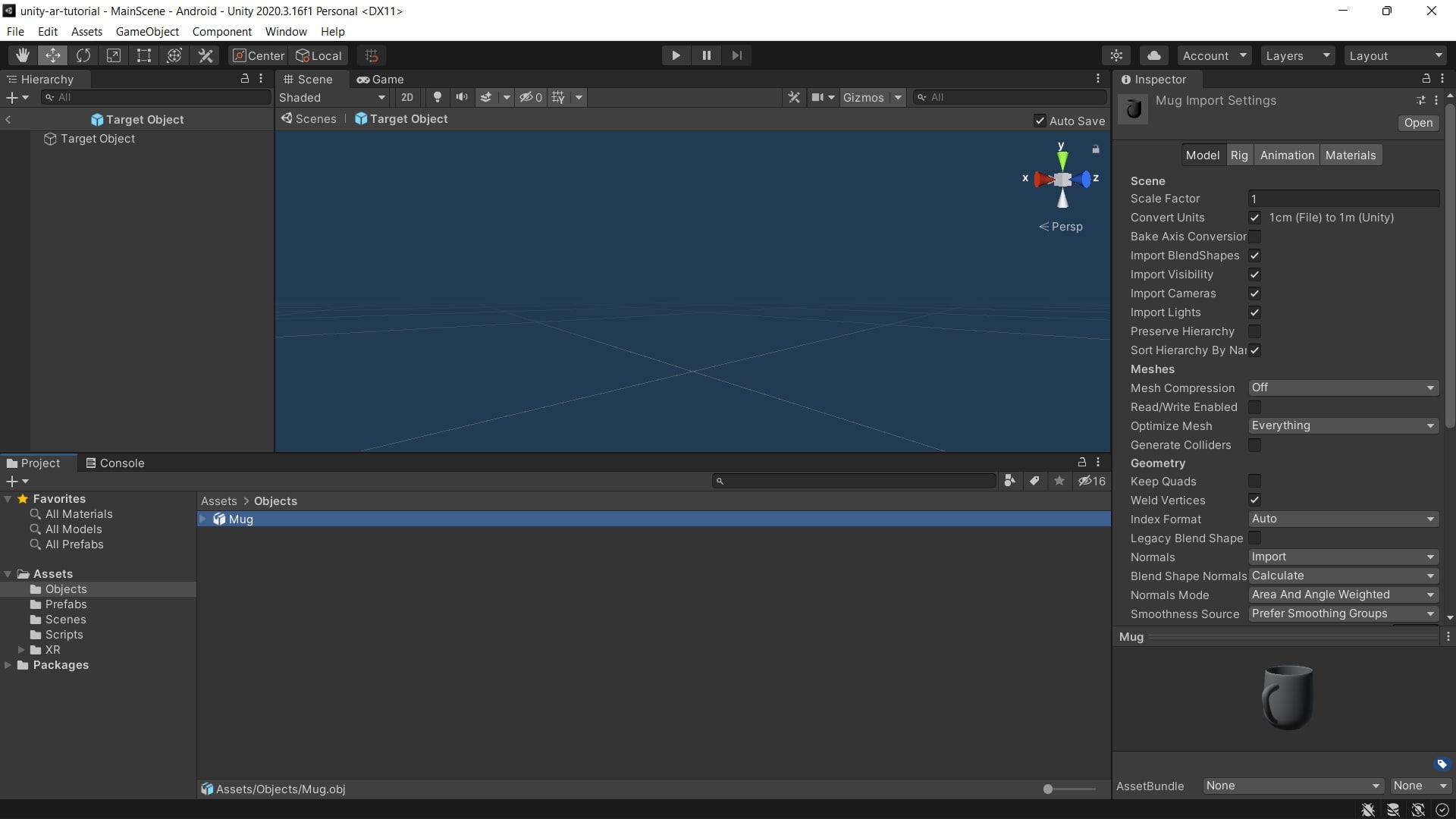
Task: Open Normals dropdown
Action: [1343, 557]
